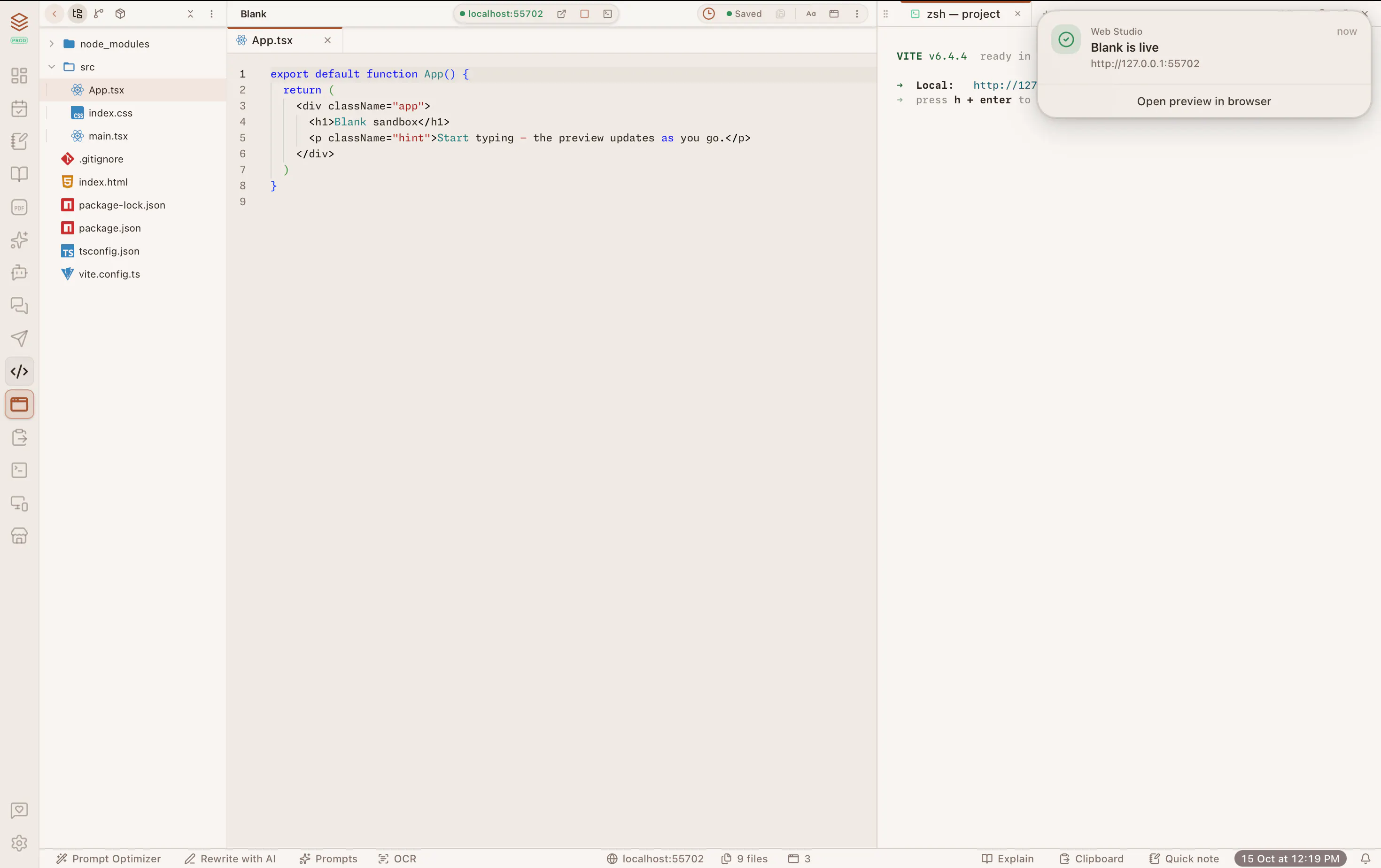Toggle preview pane window icon in editor toolbar

click(834, 14)
